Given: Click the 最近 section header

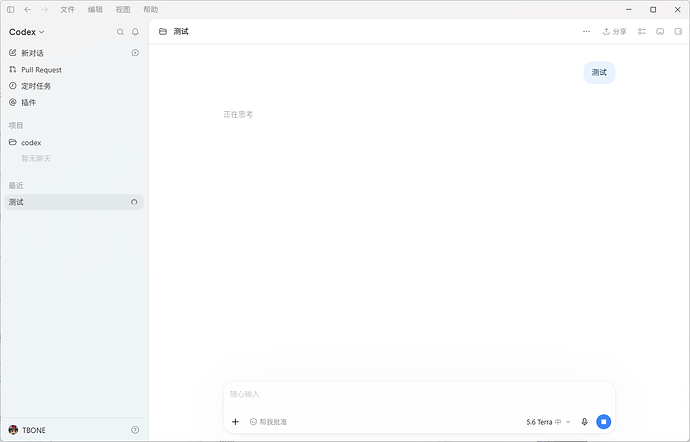Looking at the screenshot, I should tap(16, 185).
